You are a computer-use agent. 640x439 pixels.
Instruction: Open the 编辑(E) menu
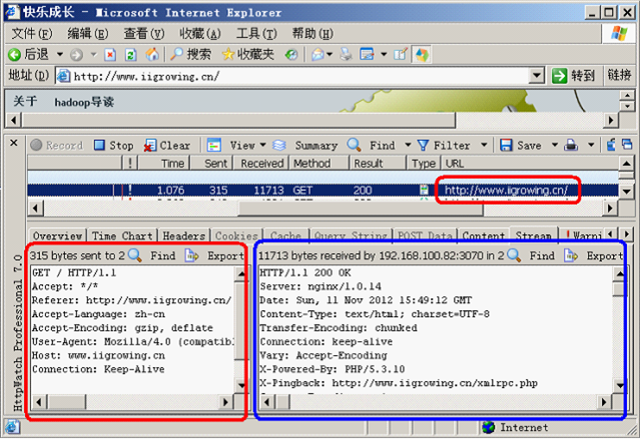pos(88,34)
